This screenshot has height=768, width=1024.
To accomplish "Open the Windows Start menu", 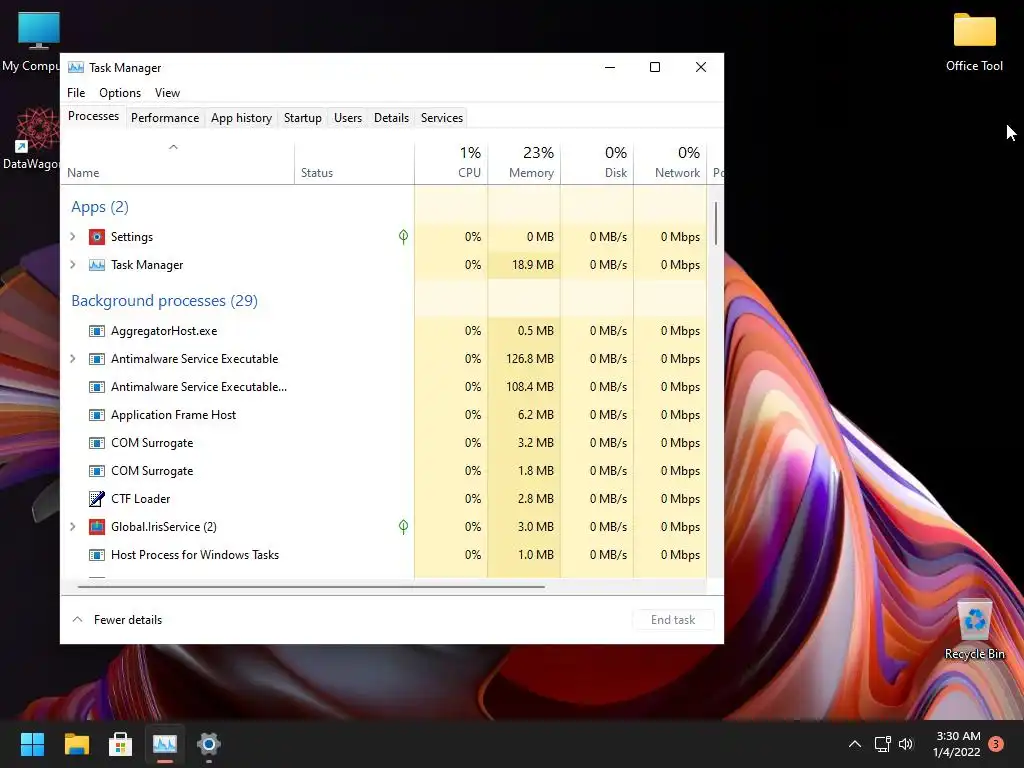I will (32, 744).
